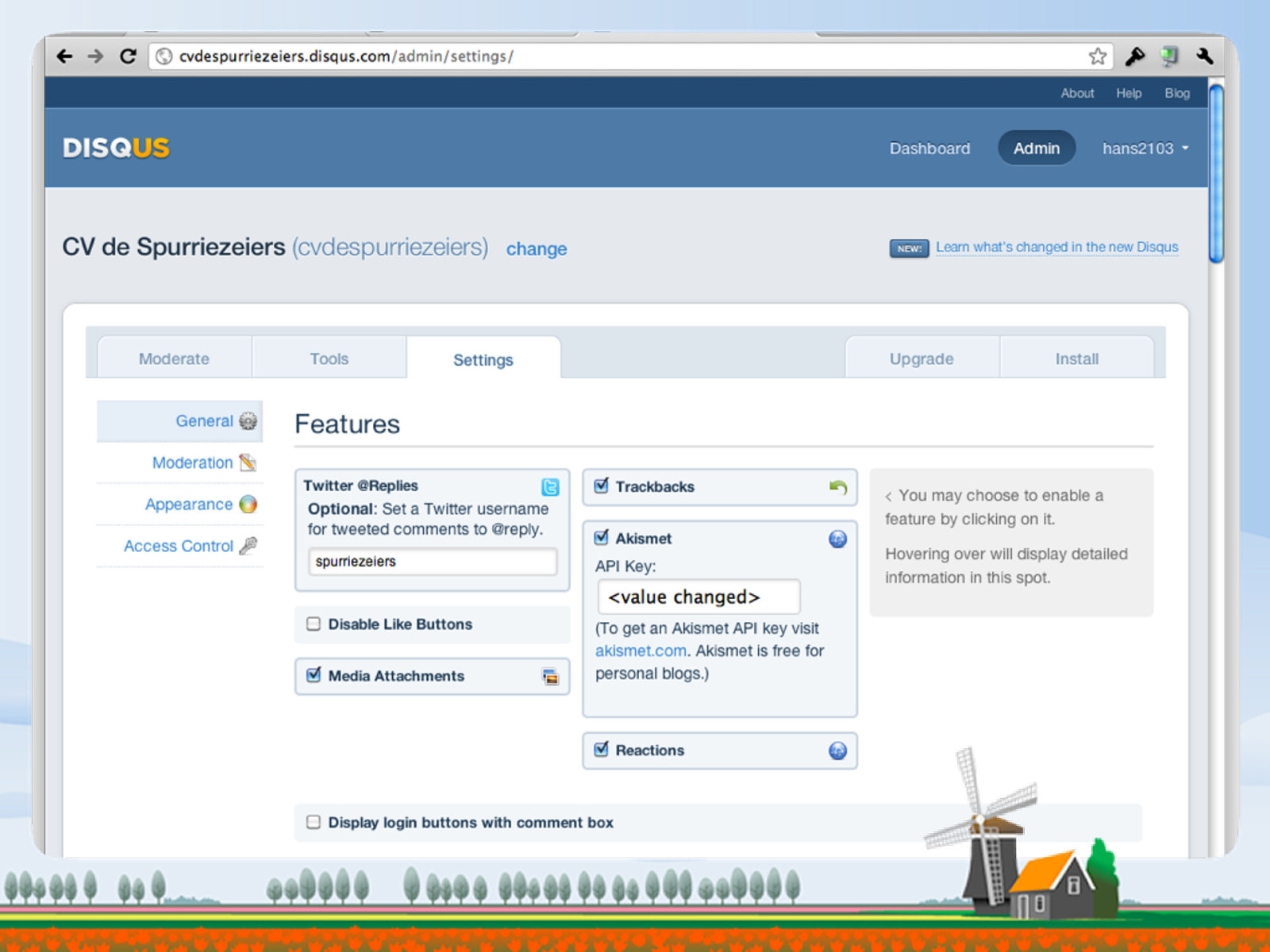The height and width of the screenshot is (952, 1270).
Task: Uncheck the Trackbacks checkbox
Action: tap(602, 486)
